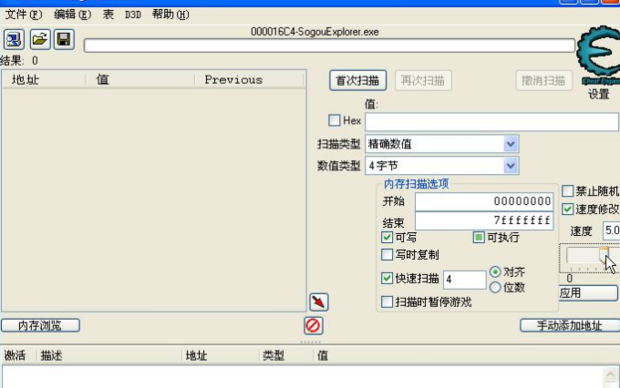Toggle the 速度修改 checkbox
Viewport: 620px width, 388px height.
[x=567, y=209]
